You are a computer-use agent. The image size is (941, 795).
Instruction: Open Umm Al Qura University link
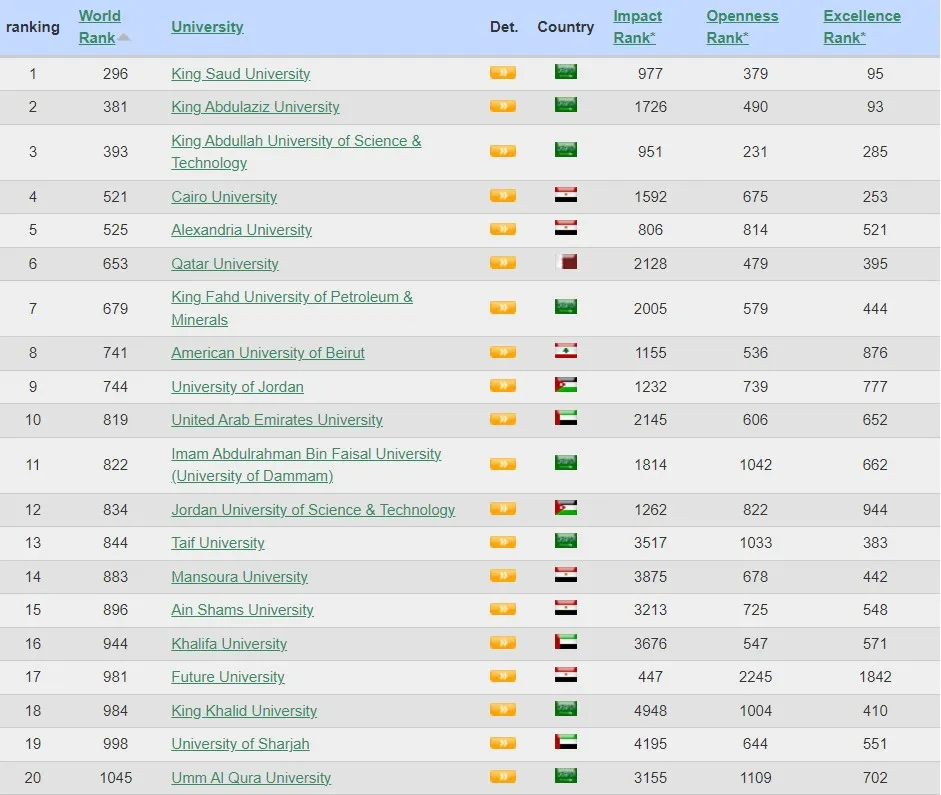tap(251, 778)
